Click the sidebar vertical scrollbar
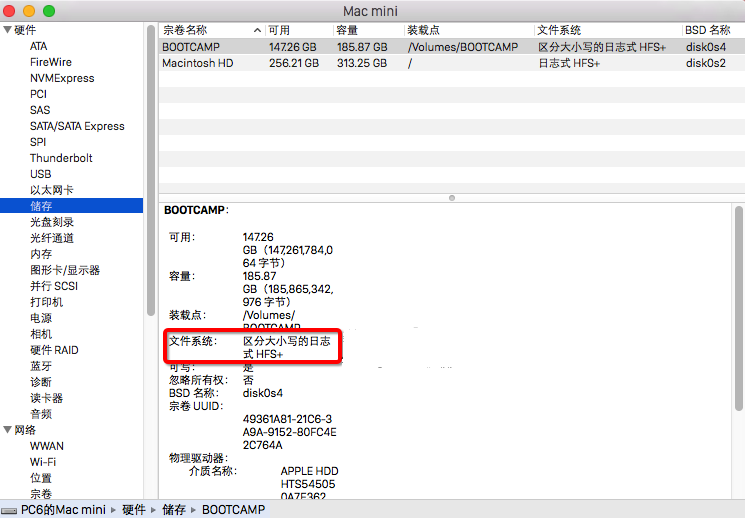This screenshot has width=745, height=518. pyautogui.click(x=150, y=170)
